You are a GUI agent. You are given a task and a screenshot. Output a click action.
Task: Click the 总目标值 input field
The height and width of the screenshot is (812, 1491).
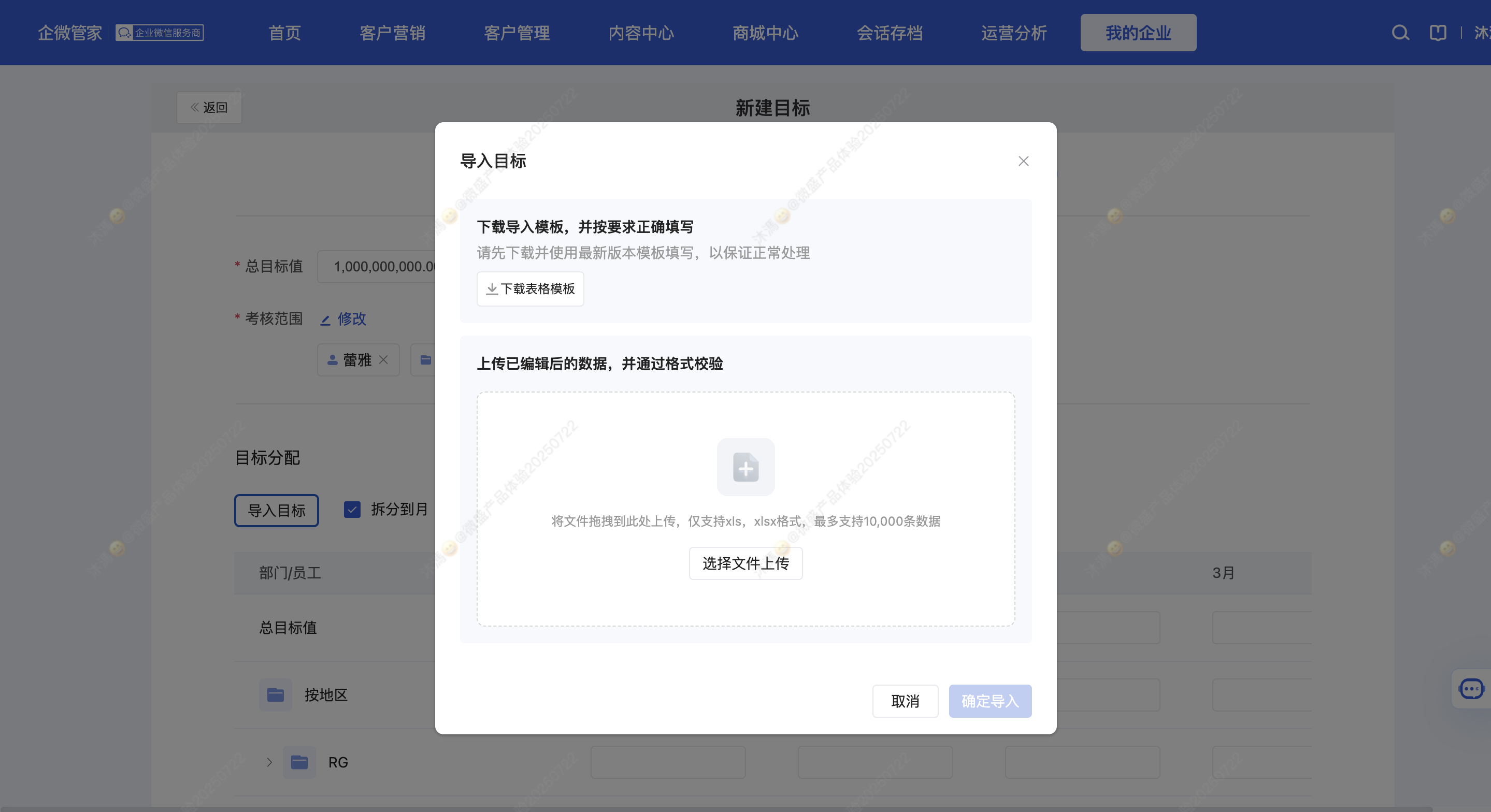click(x=376, y=266)
